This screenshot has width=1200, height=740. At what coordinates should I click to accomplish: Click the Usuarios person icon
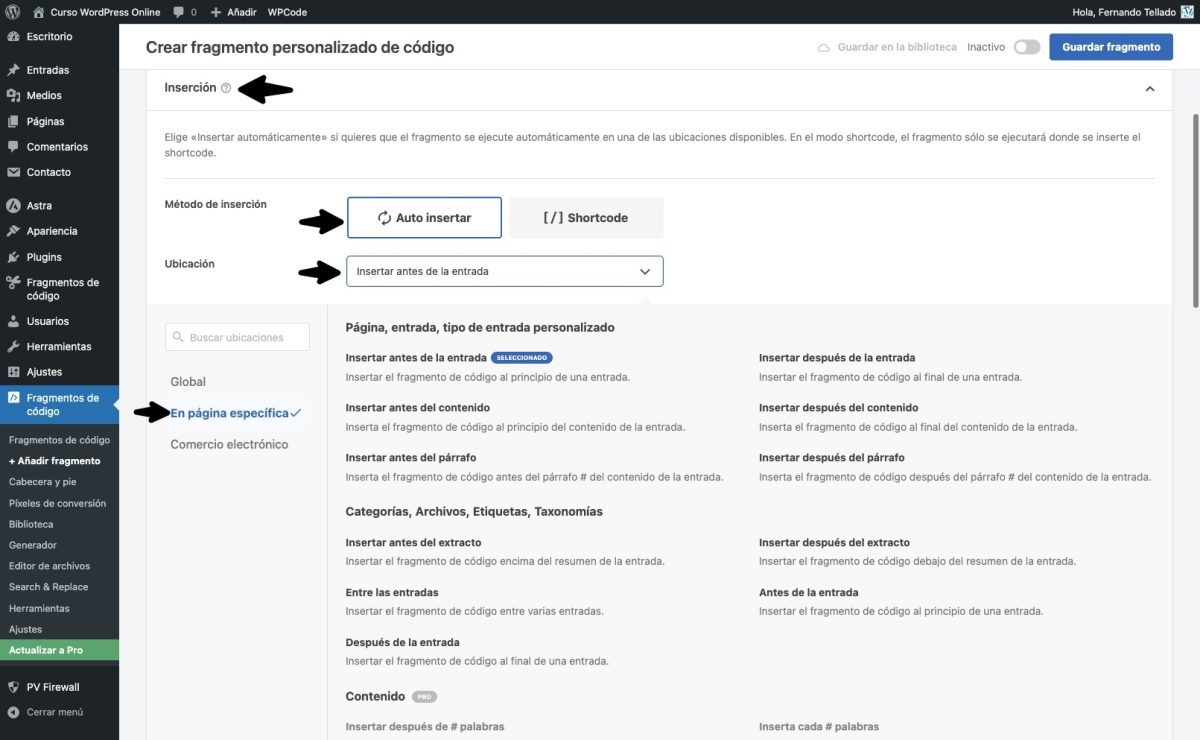pos(13,321)
